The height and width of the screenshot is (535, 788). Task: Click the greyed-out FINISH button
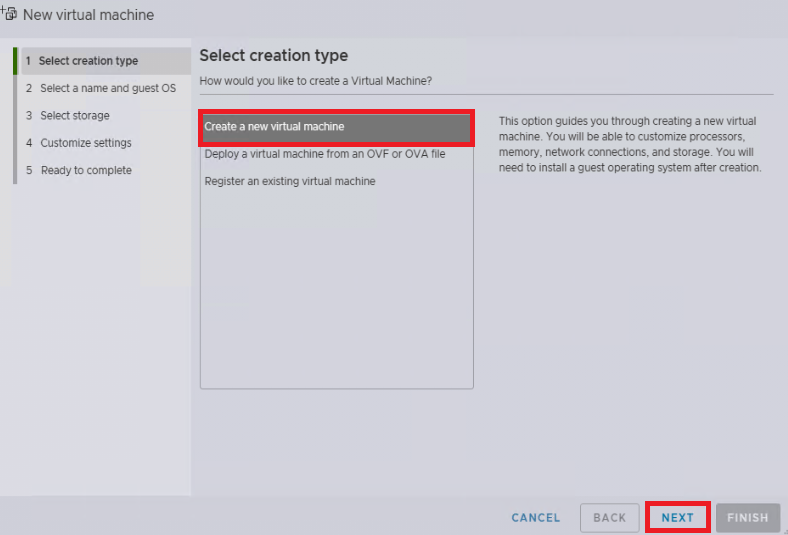tap(748, 517)
